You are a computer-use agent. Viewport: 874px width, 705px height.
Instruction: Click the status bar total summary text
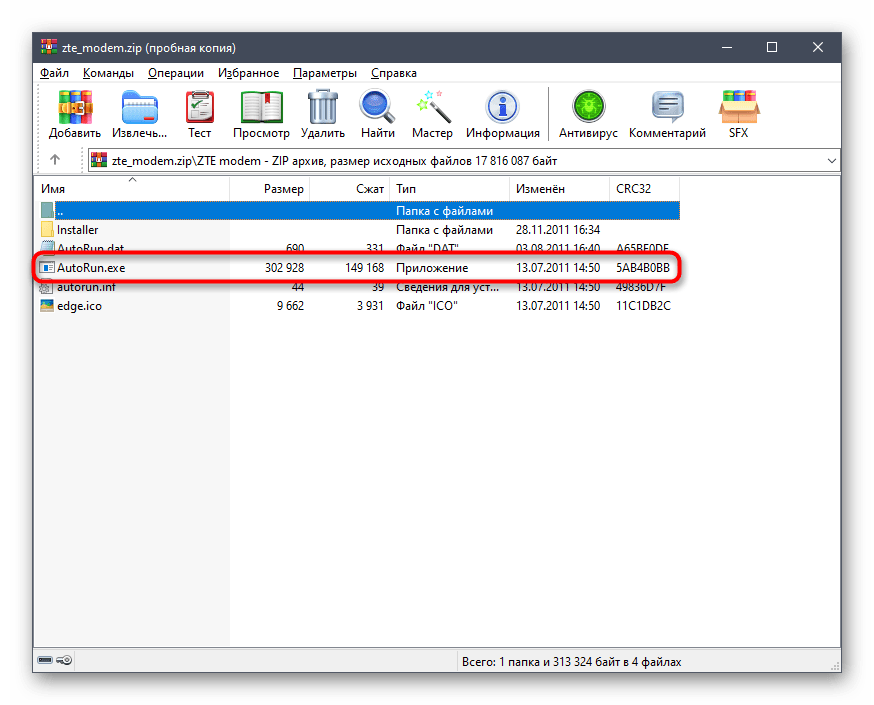(571, 662)
